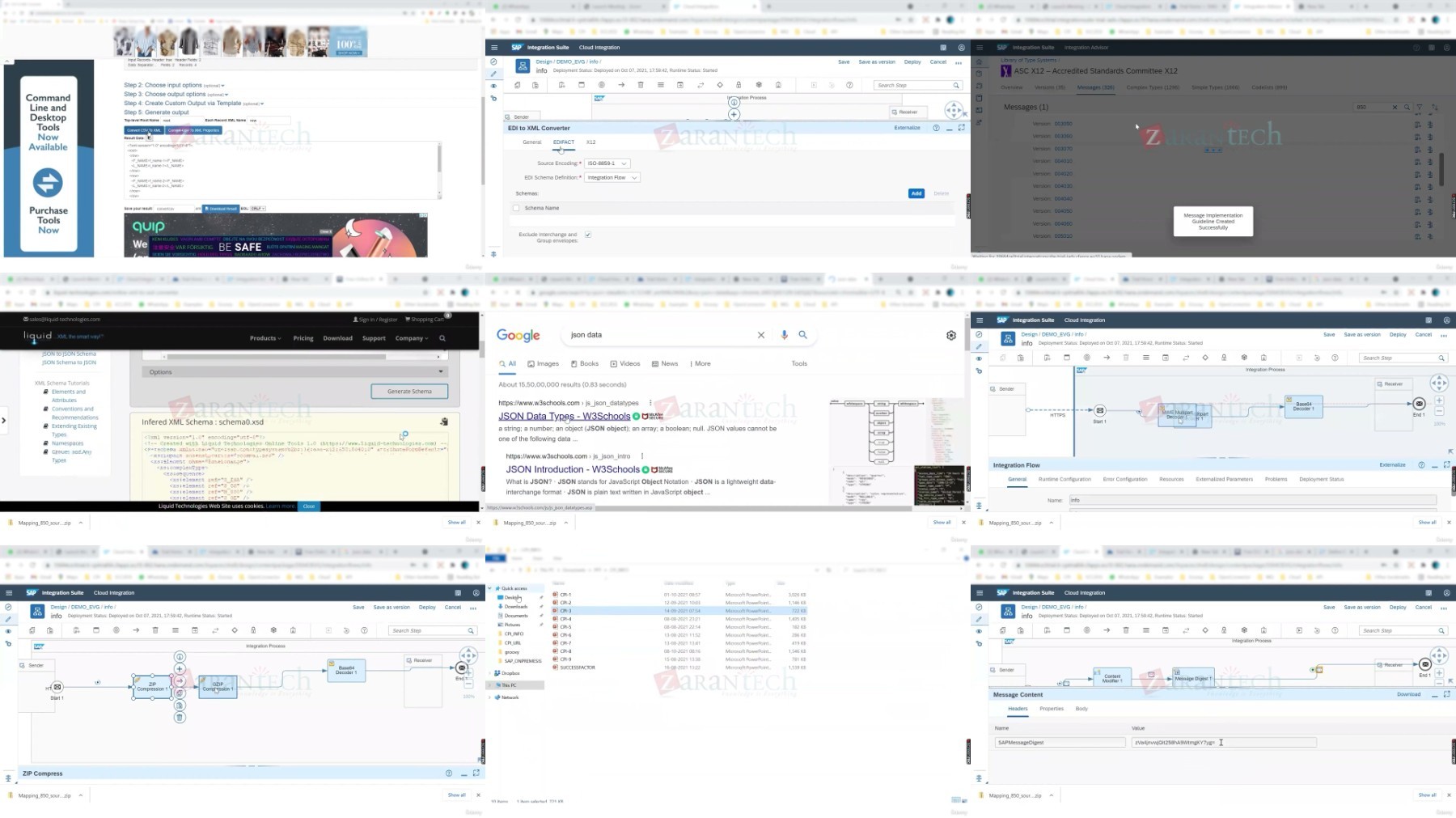Select CPI-3 file in File Explorer

tap(679, 611)
